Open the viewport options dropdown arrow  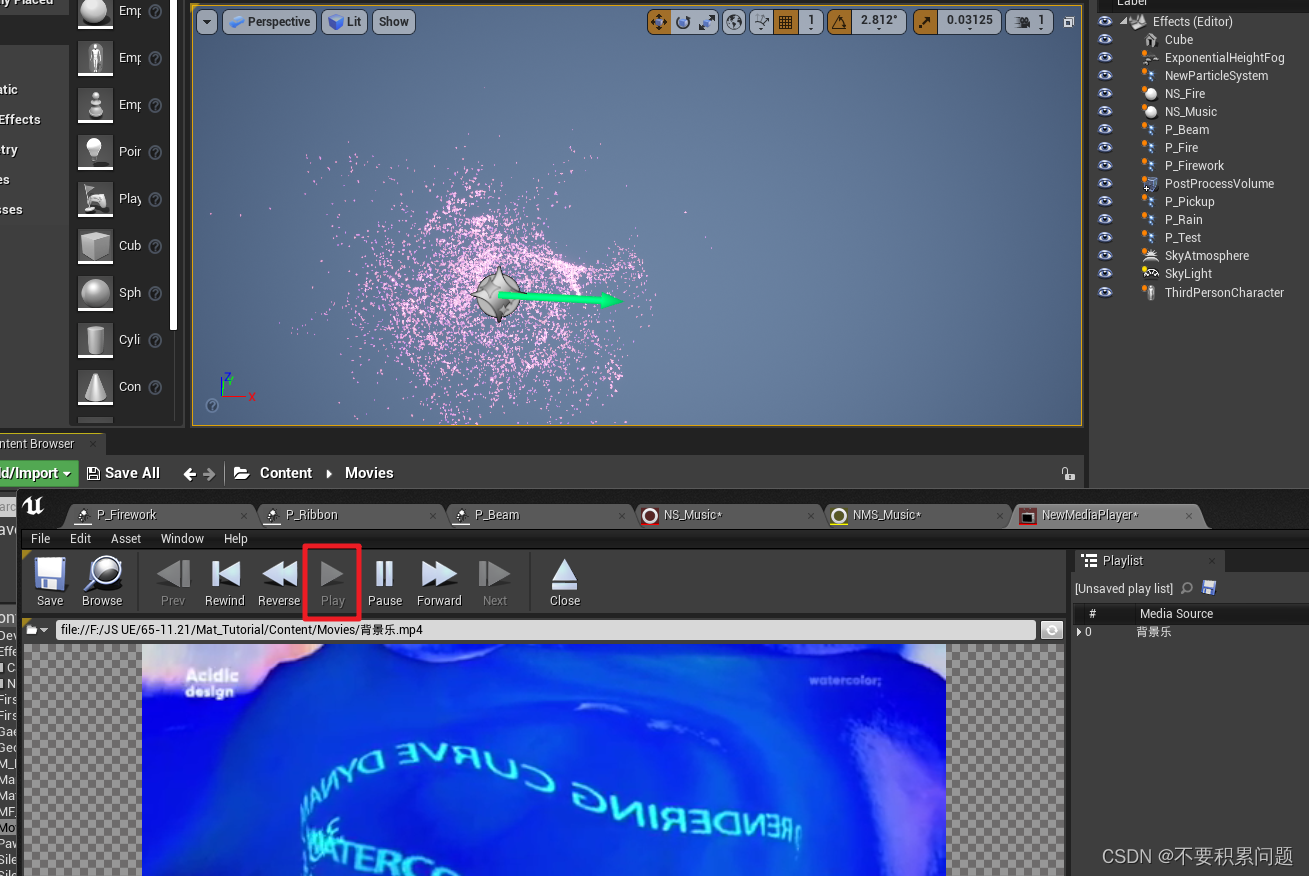(207, 22)
